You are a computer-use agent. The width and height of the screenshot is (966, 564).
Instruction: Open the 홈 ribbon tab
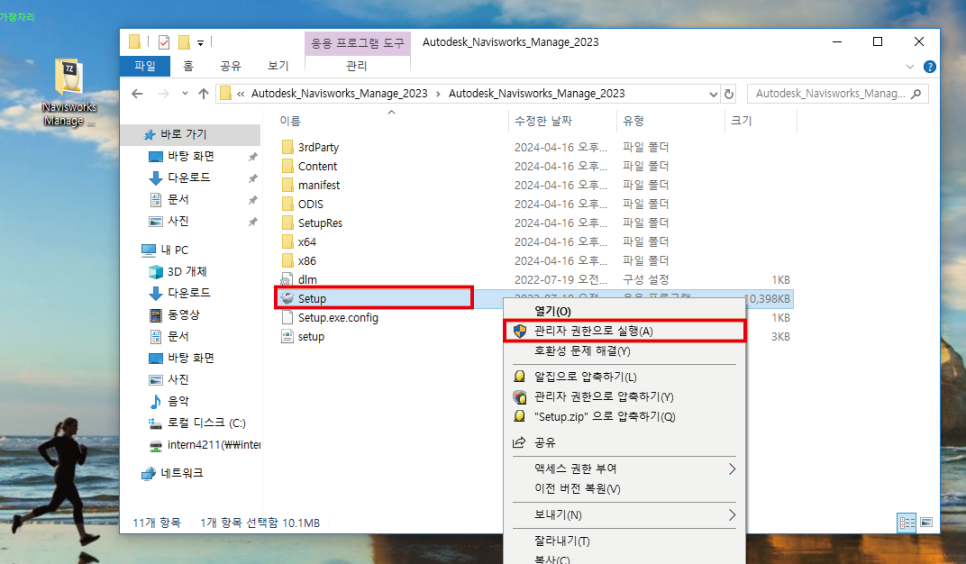[x=188, y=66]
